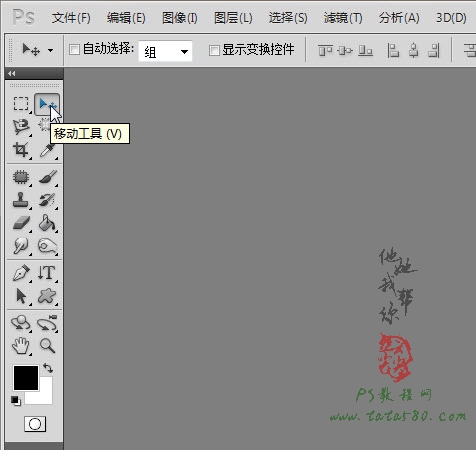Open the 文件(F) menu
The image size is (476, 450).
pyautogui.click(x=71, y=18)
